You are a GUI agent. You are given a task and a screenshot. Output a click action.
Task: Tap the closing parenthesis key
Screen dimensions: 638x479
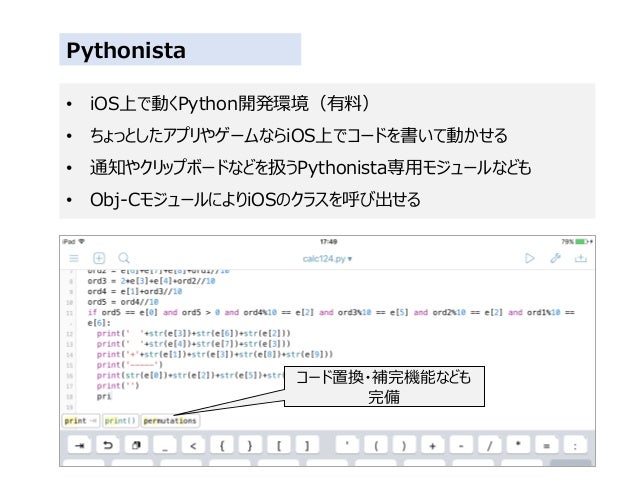click(x=404, y=445)
